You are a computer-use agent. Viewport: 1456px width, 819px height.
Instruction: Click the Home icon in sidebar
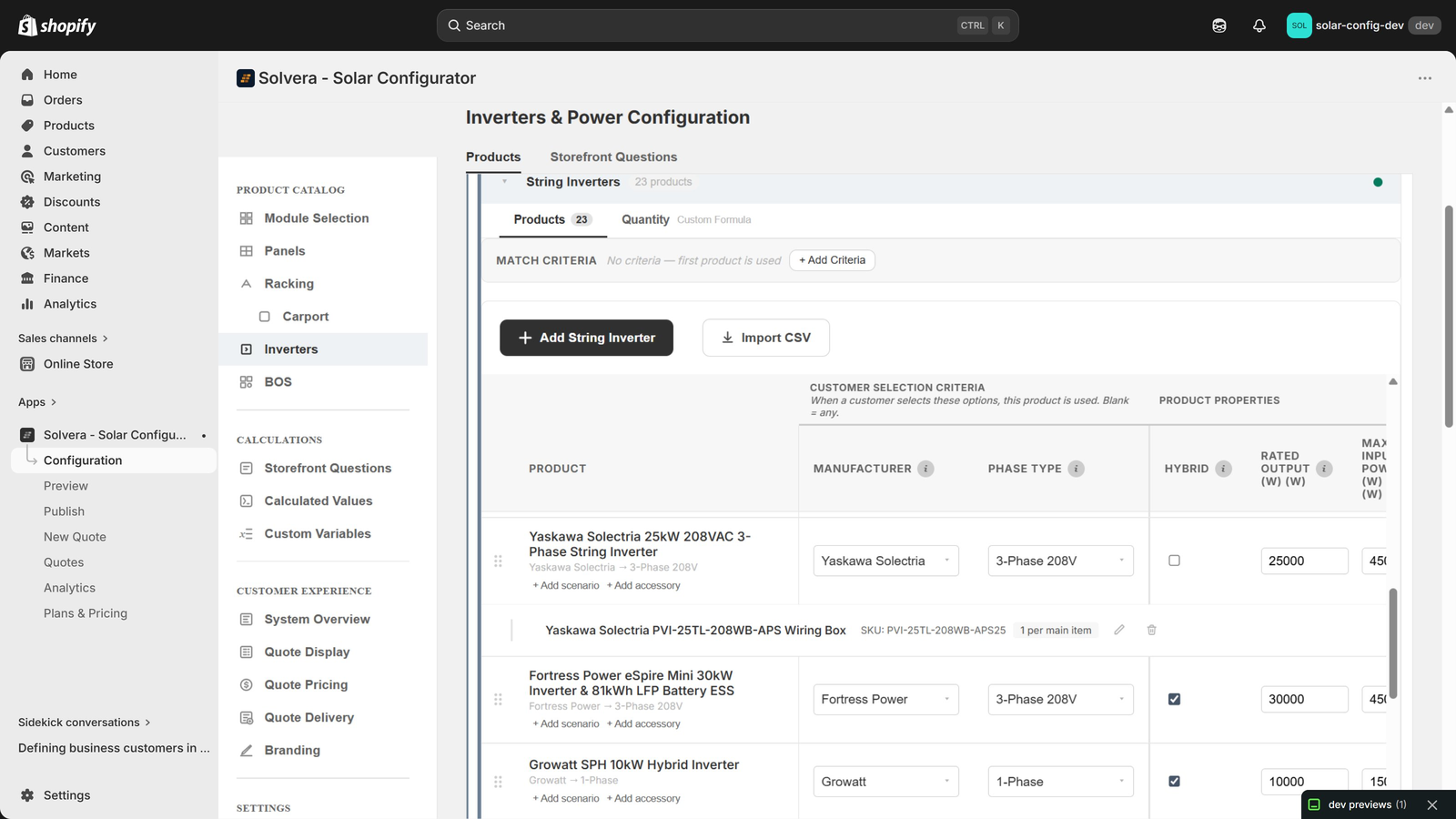[27, 75]
